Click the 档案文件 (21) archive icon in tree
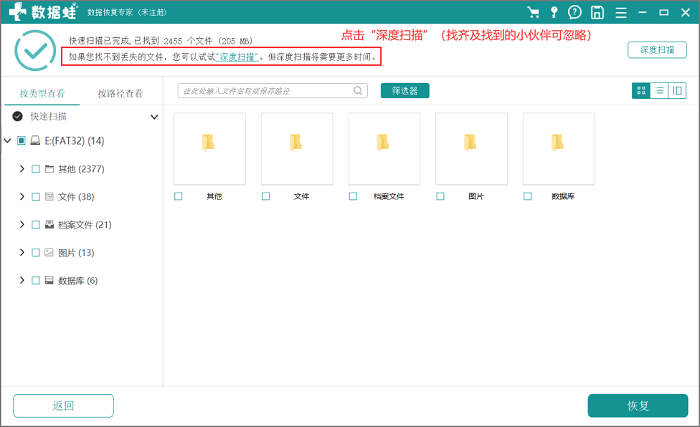Viewport: 700px width, 427px height. pos(49,225)
